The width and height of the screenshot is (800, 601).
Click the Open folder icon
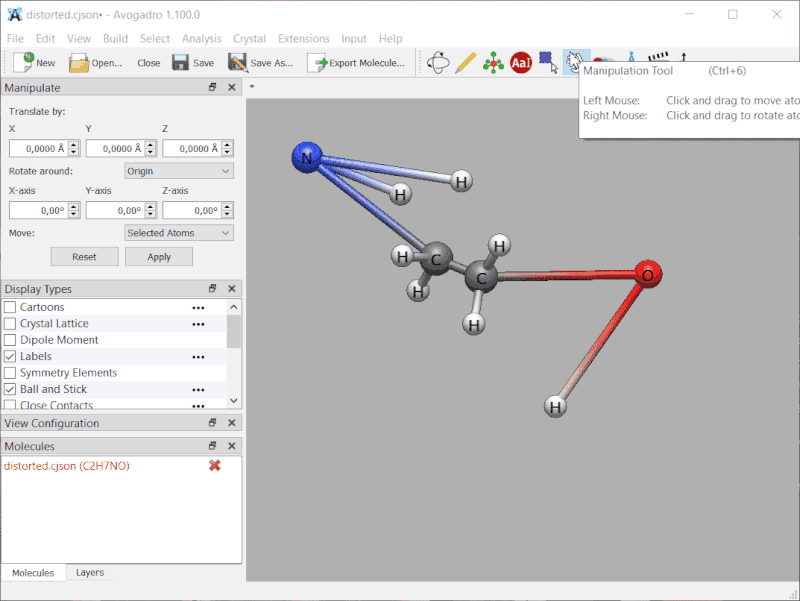(79, 63)
